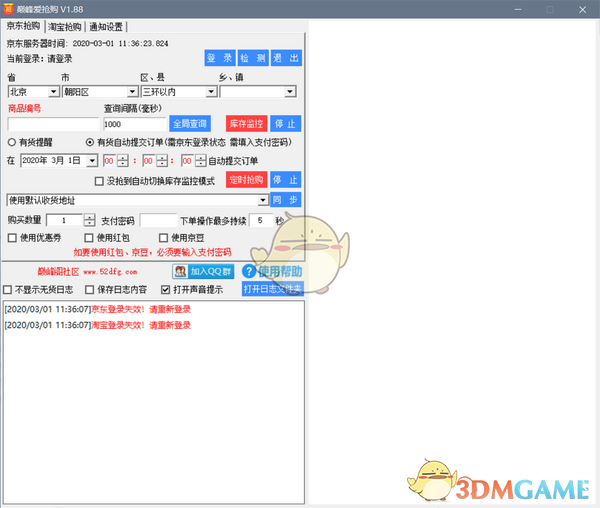600x508 pixels.
Task: Click the 下单操作最多持续 seconds field
Action: tap(261, 220)
